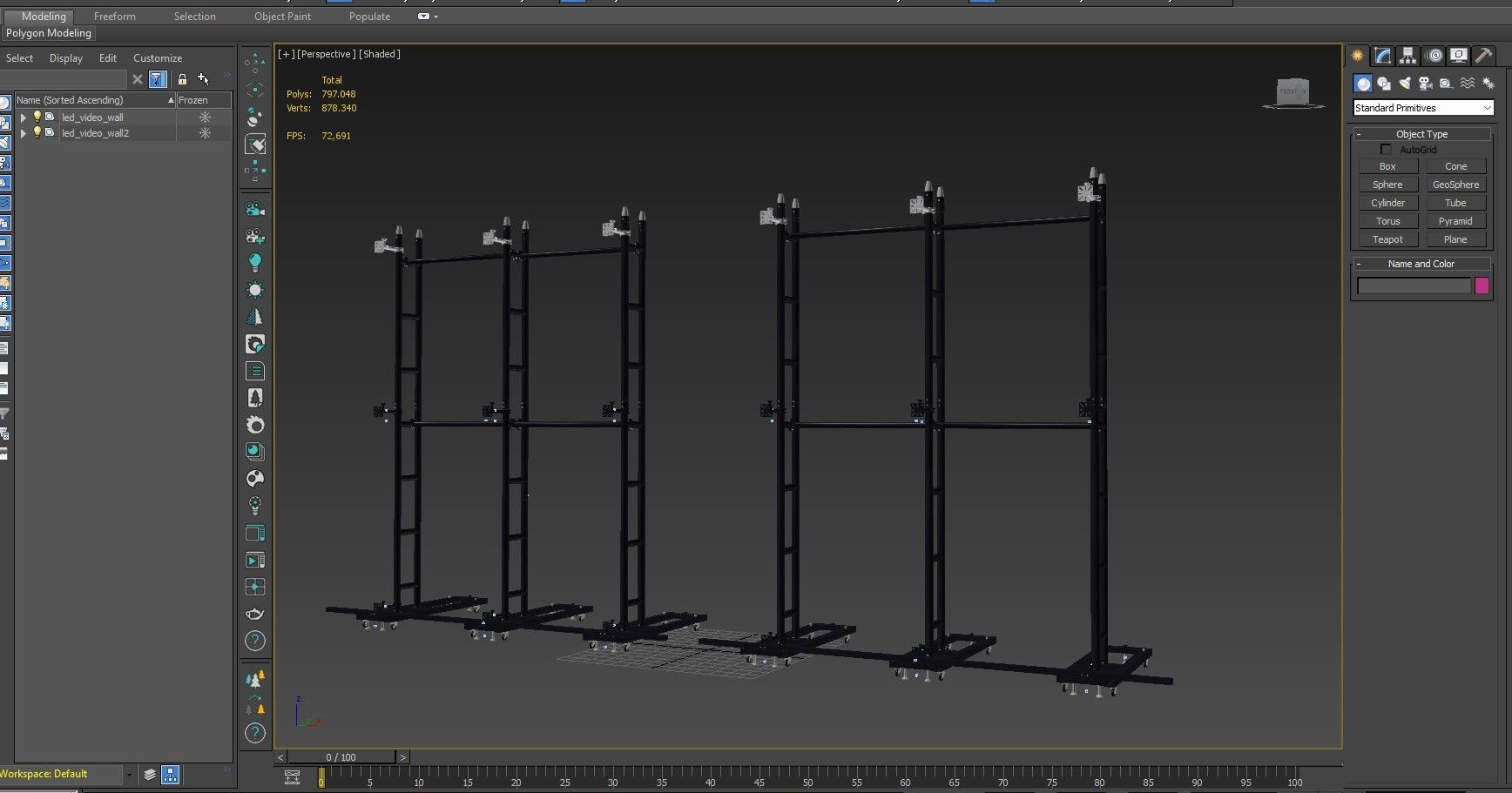Select the Cameras category icon

click(x=1426, y=84)
